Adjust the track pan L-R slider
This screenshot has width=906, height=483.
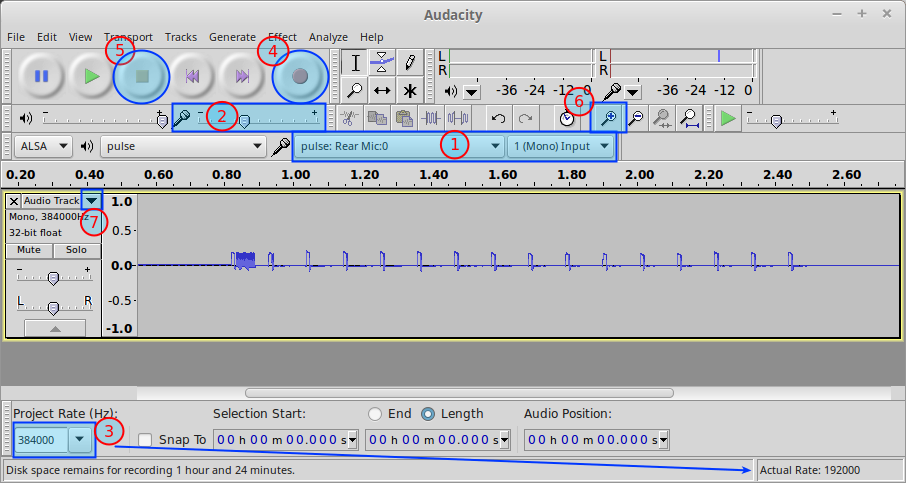54,305
